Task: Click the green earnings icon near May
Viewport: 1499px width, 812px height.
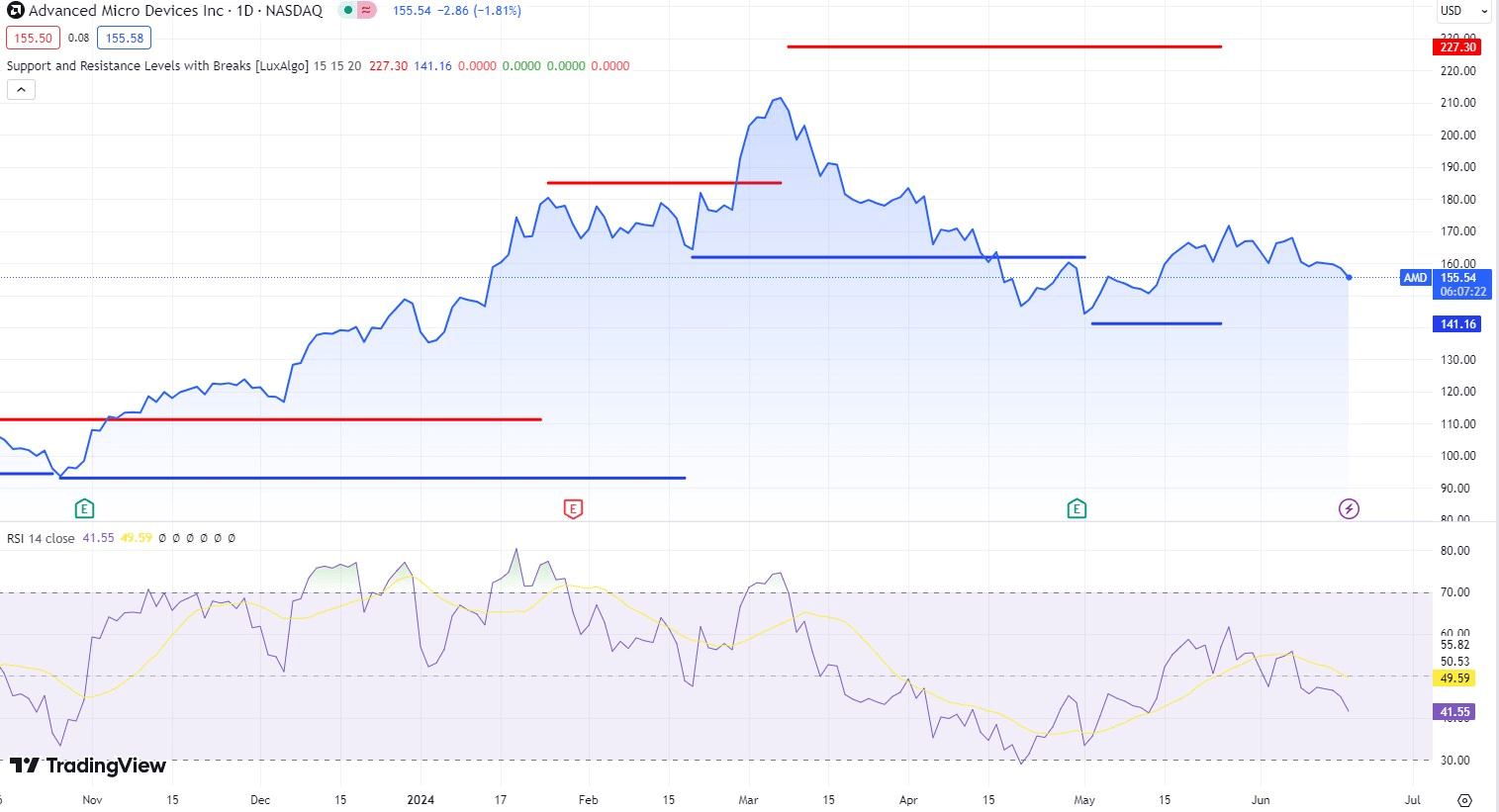Action: click(x=1076, y=507)
